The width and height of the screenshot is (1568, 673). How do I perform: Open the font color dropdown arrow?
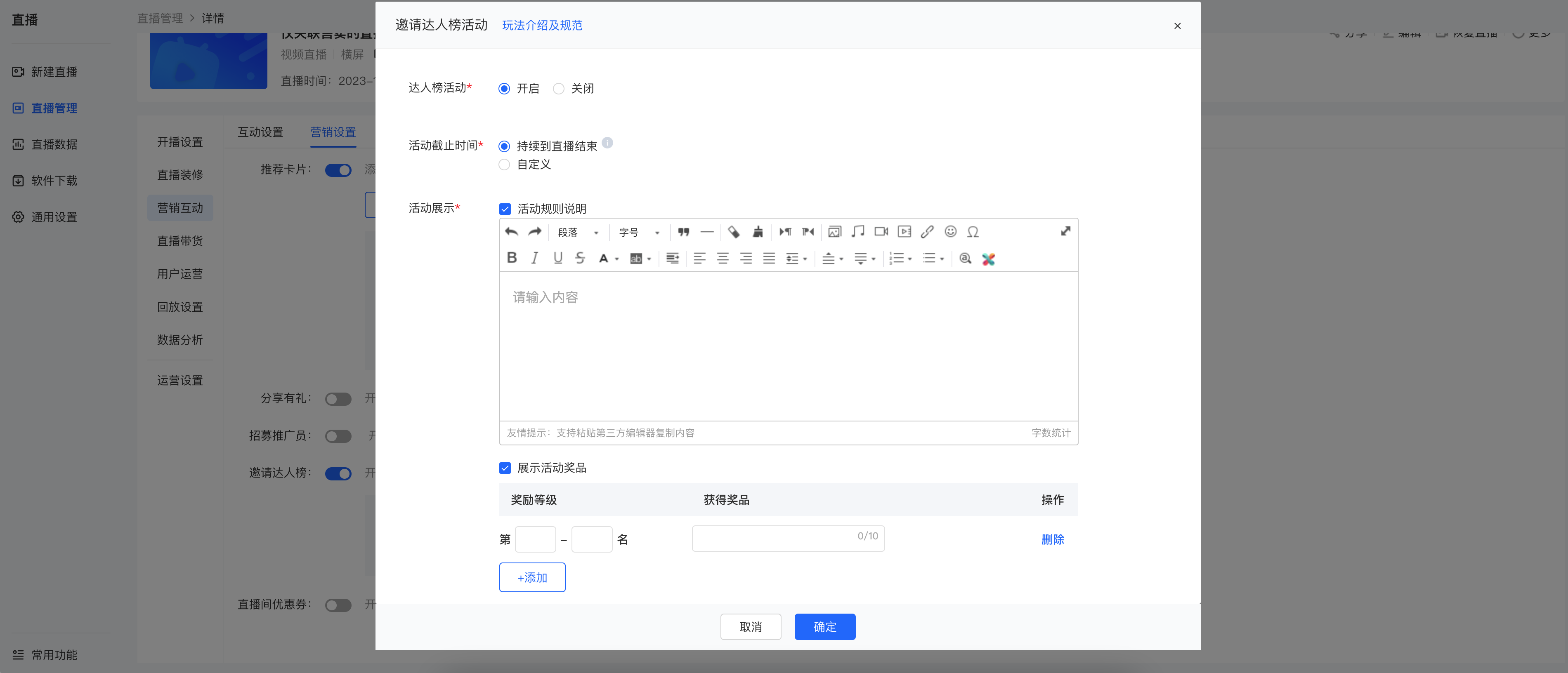point(616,259)
